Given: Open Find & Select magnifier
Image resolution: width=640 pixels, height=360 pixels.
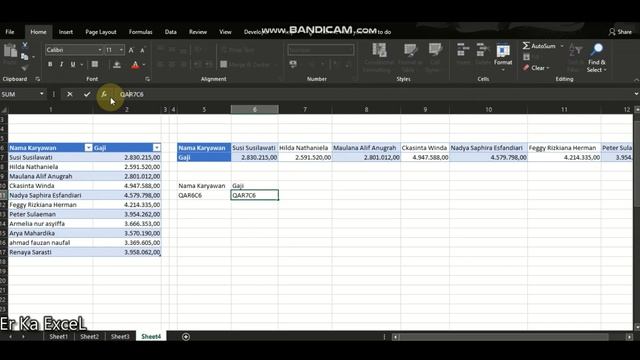Looking at the screenshot, I should pos(597,57).
